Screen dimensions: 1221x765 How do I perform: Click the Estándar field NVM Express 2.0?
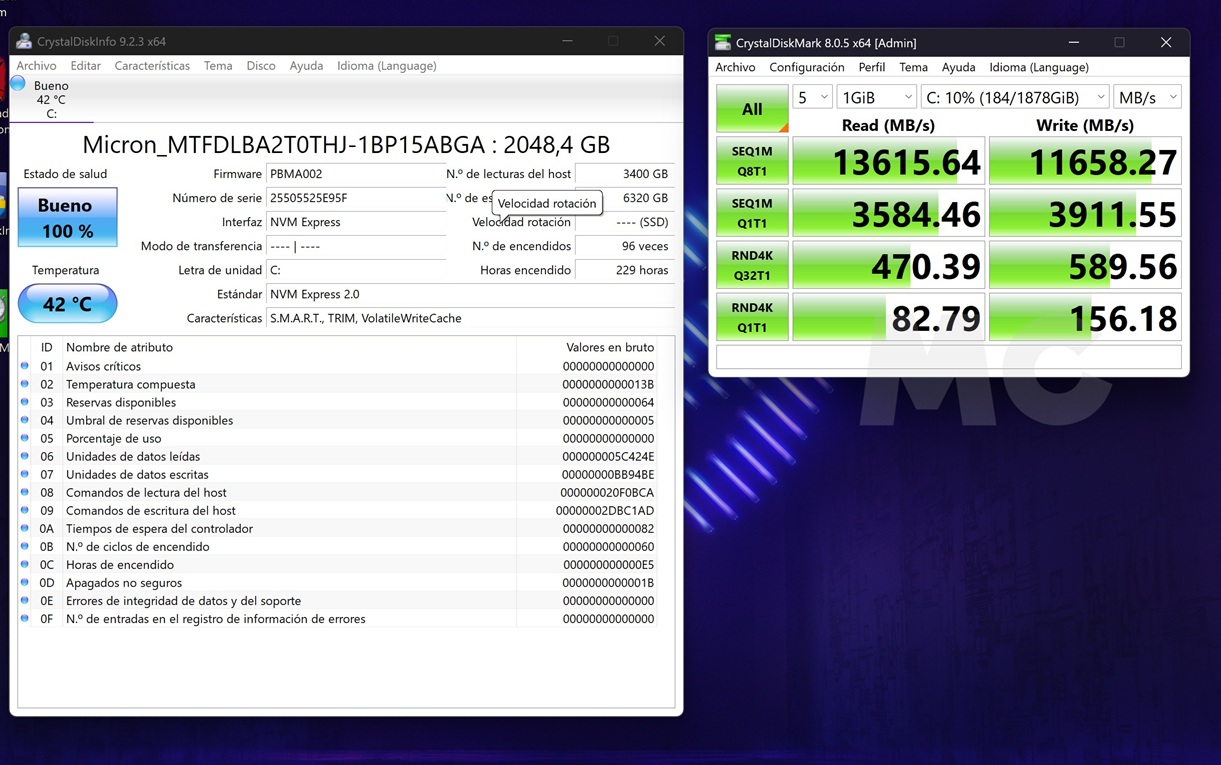[470, 294]
